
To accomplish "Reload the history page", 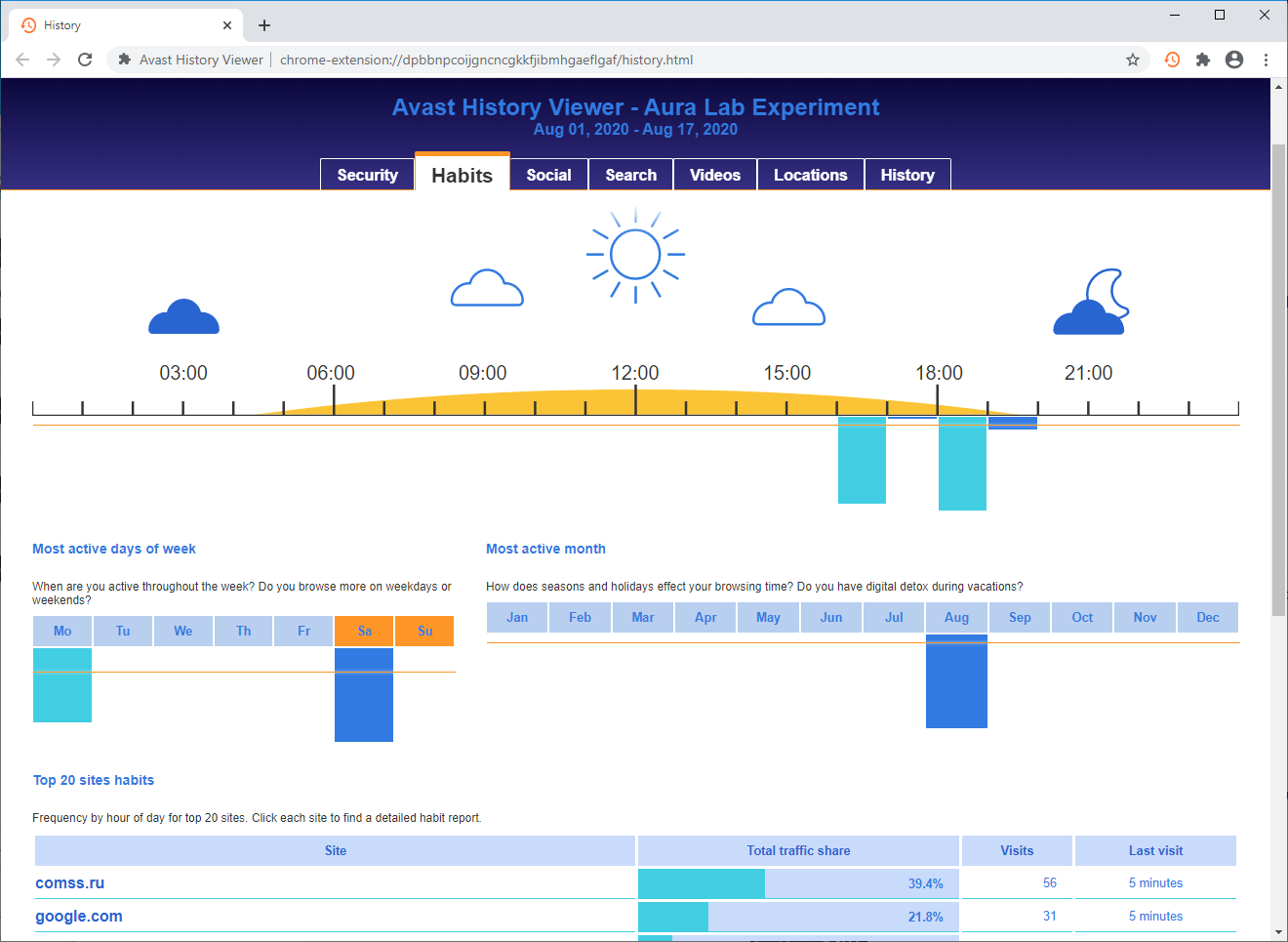I will (x=85, y=60).
